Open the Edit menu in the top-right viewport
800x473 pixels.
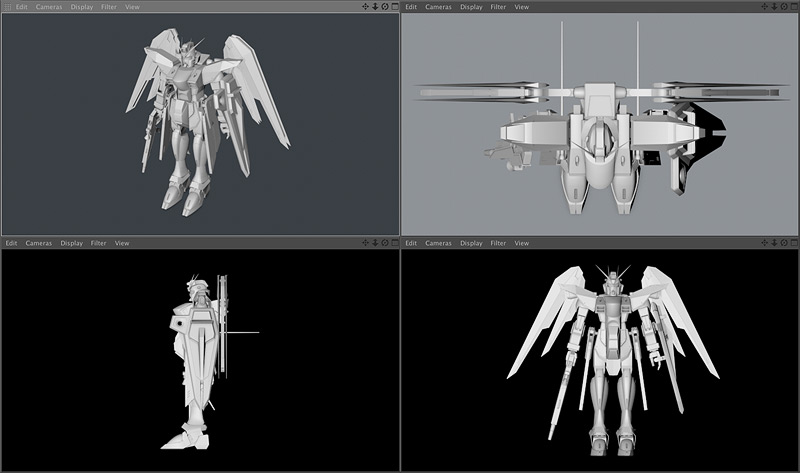point(411,7)
